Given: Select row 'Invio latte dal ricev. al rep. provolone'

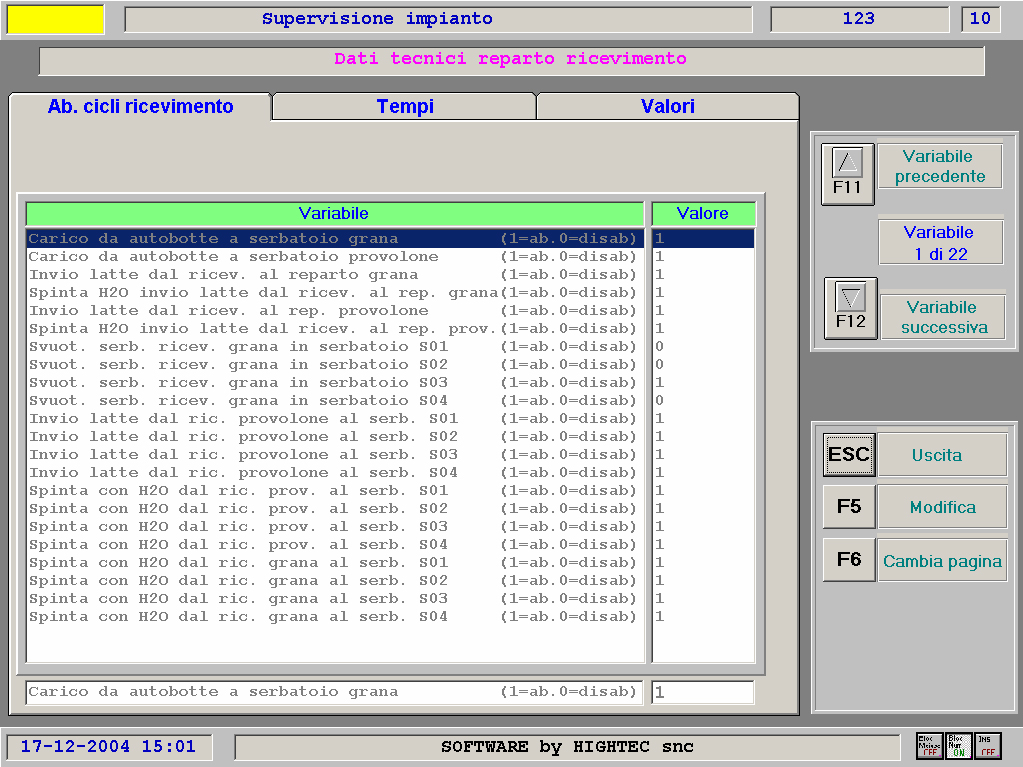Looking at the screenshot, I should [x=335, y=311].
